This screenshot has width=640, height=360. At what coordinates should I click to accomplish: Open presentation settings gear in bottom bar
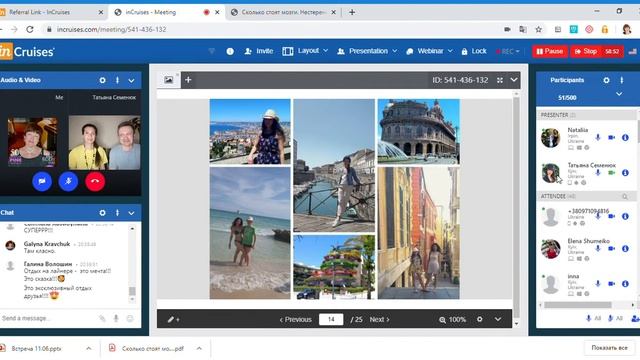(480, 319)
